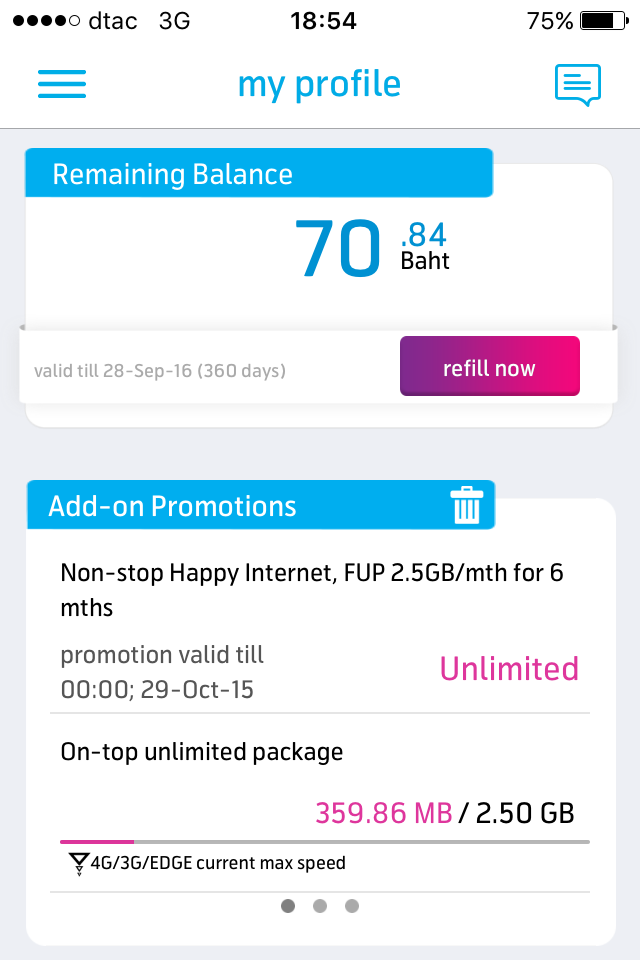Screen dimensions: 640x960
Task: Tap the valid till 28-Sep-16 text
Action: coord(160,370)
